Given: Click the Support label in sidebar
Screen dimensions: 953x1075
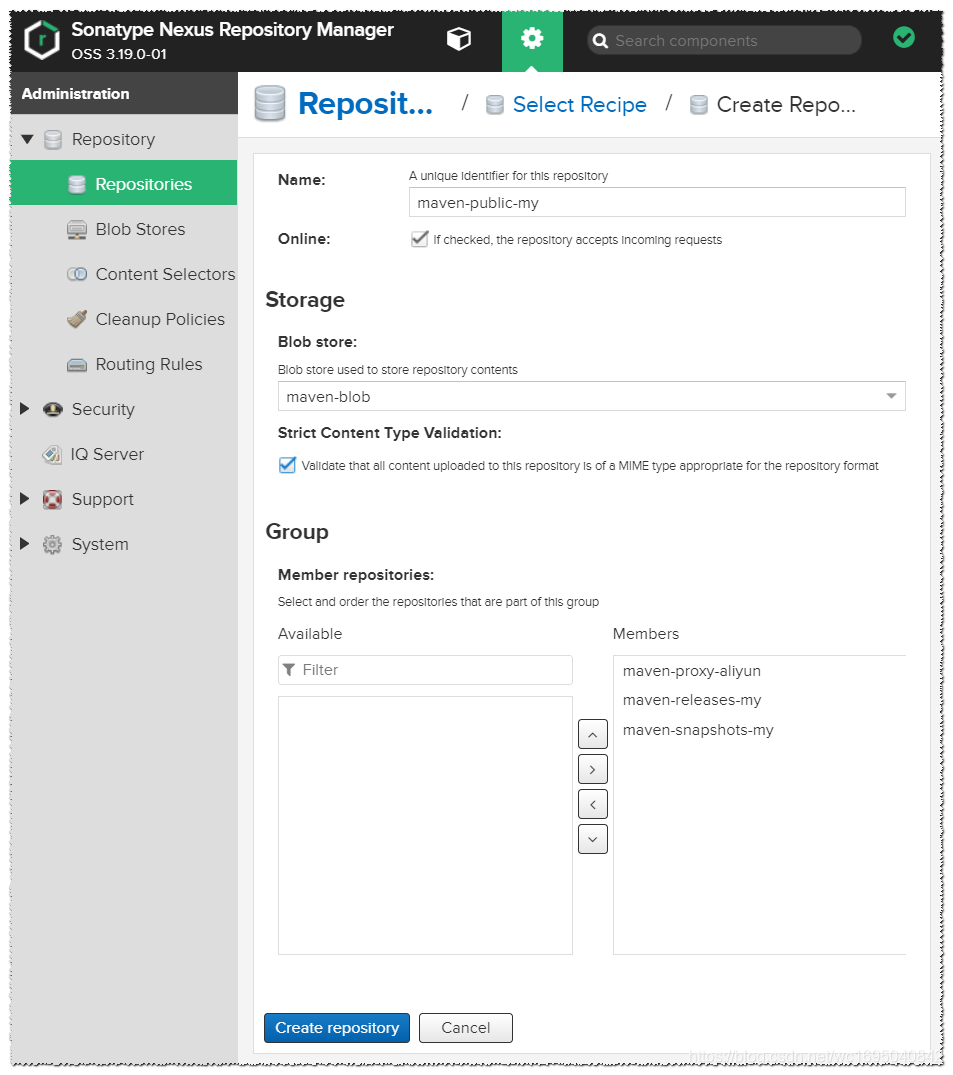Looking at the screenshot, I should (x=103, y=499).
